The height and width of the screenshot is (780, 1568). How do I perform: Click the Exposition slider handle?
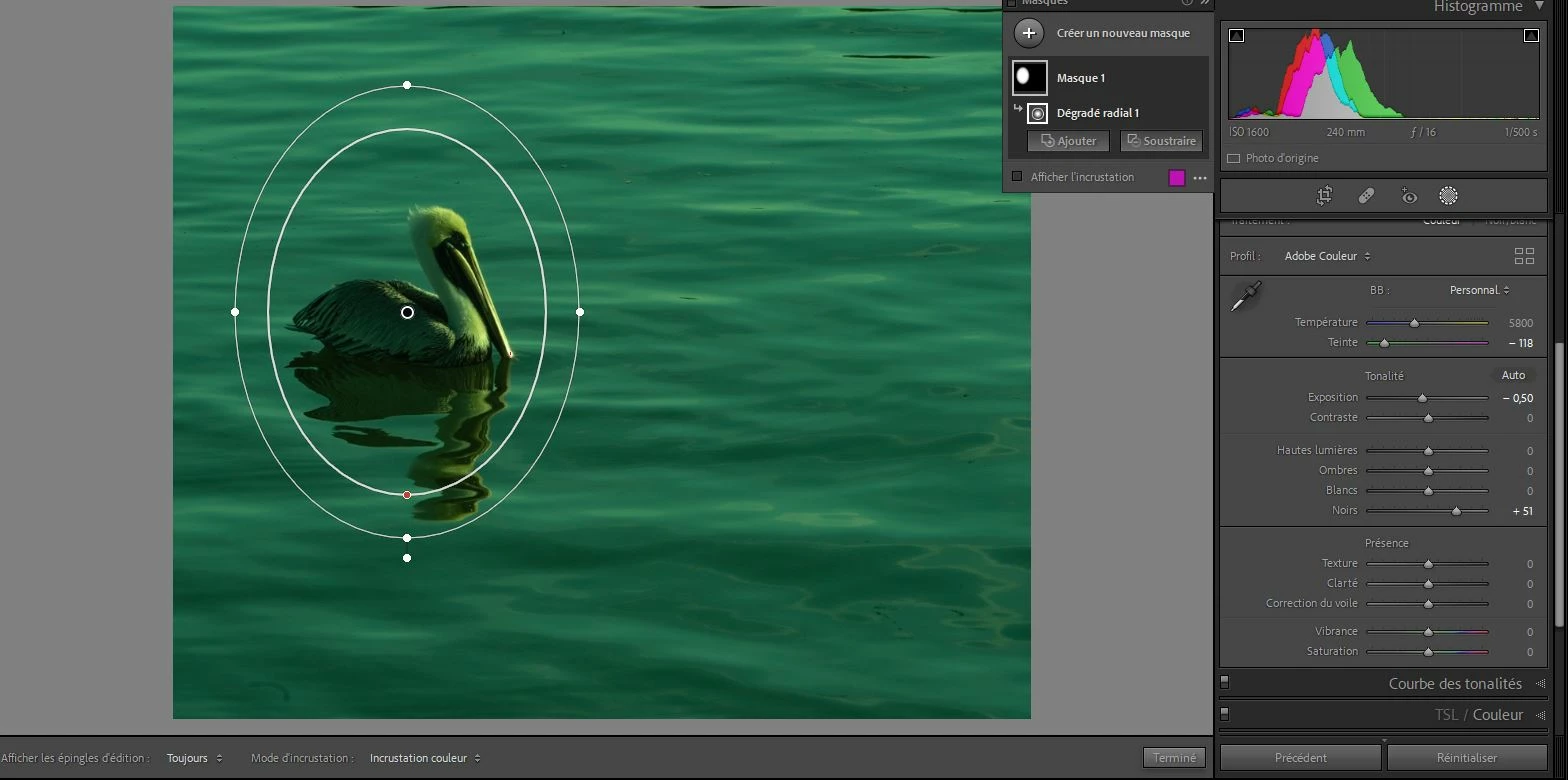[1422, 398]
